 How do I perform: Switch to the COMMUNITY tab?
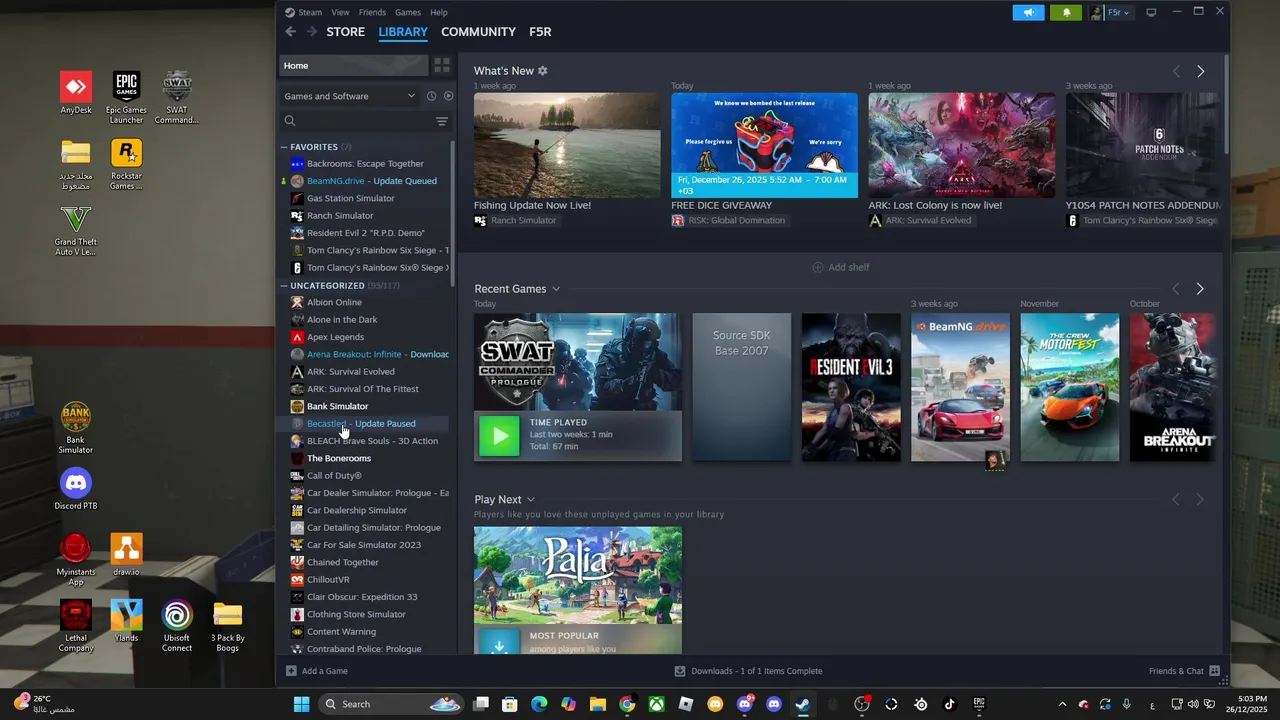(x=478, y=32)
